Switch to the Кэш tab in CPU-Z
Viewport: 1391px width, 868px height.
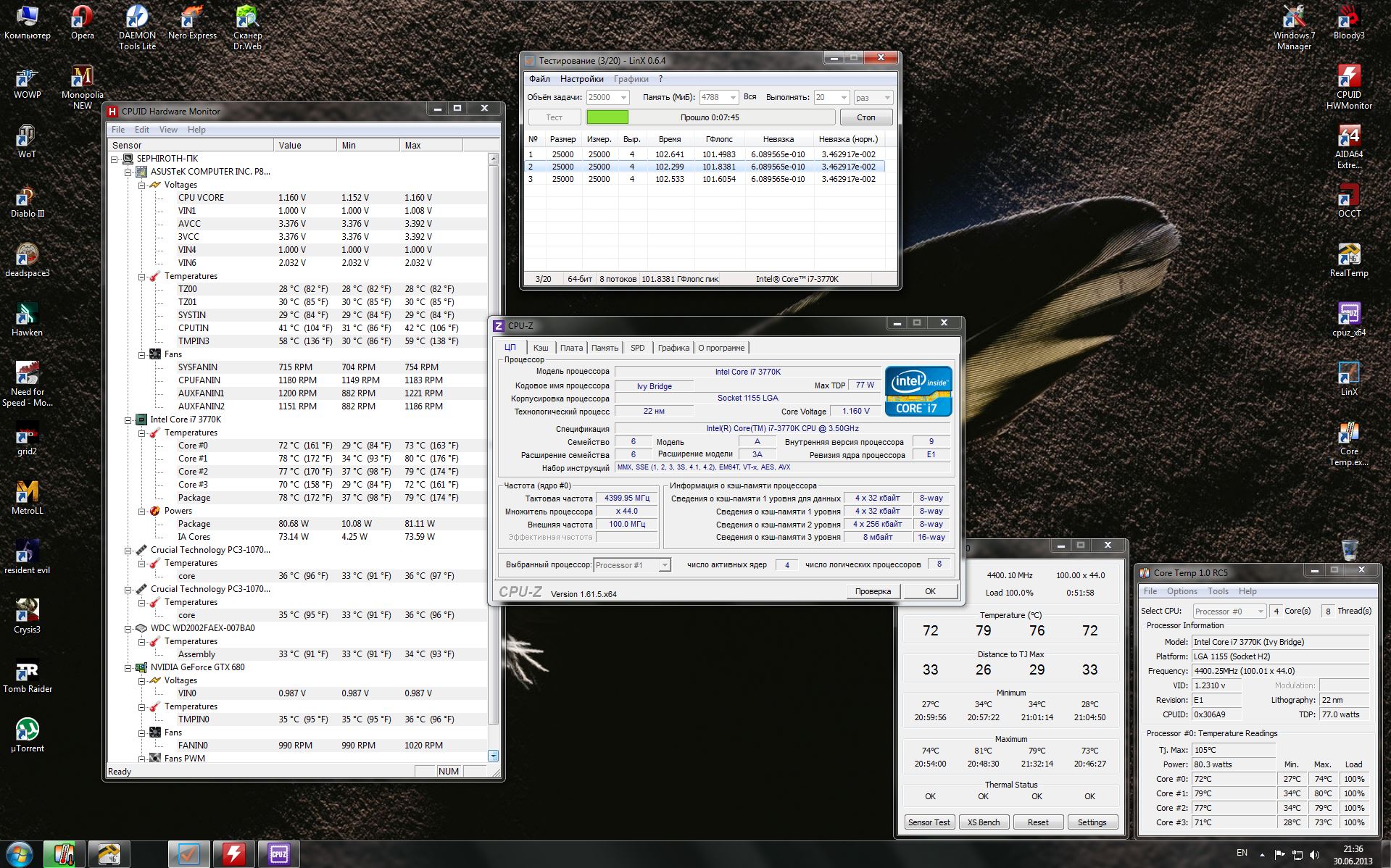click(x=541, y=348)
